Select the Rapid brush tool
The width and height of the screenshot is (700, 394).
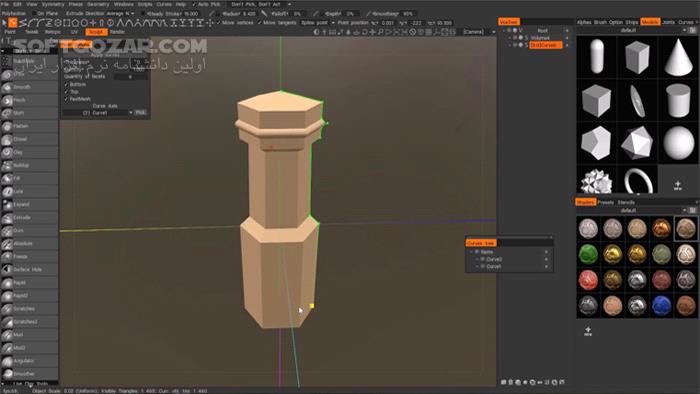point(29,282)
